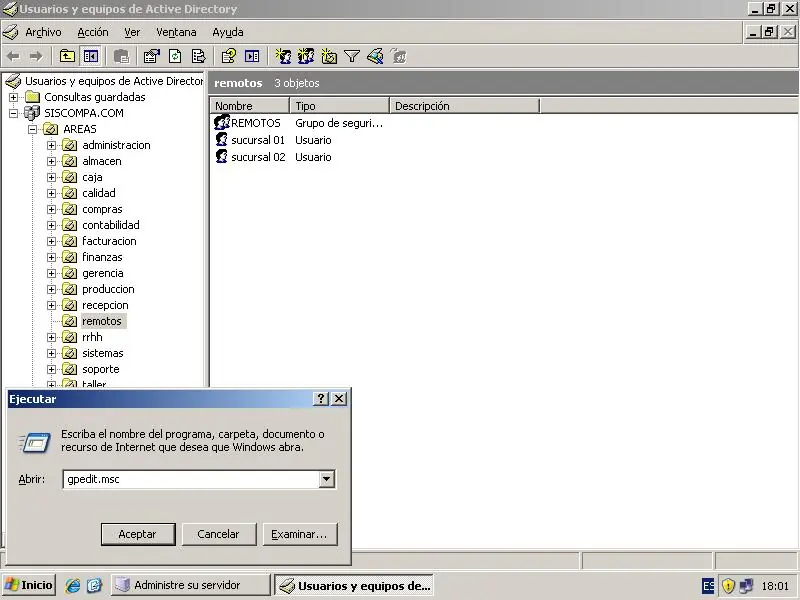Screen dimensions: 800x600
Task: Open the filter options funnel icon
Action: point(352,56)
